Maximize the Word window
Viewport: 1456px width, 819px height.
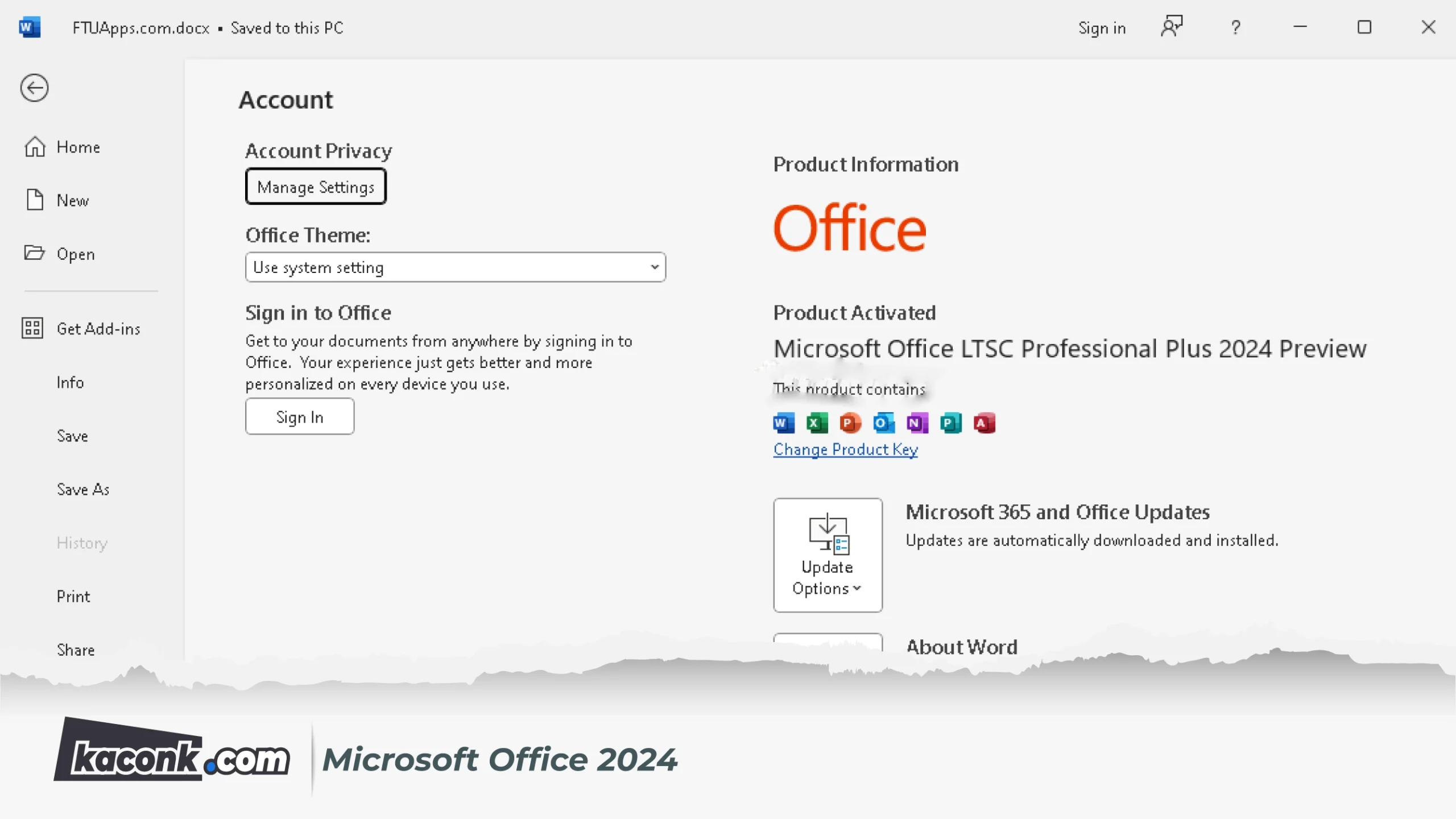[1364, 27]
